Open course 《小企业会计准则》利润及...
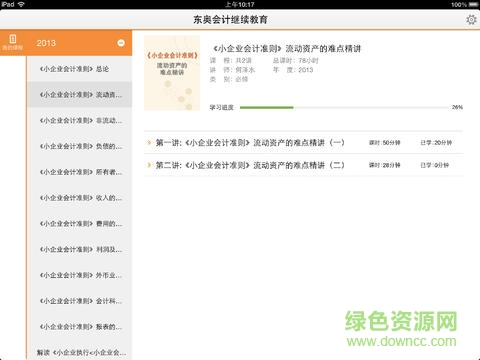Image resolution: width=480 pixels, height=360 pixels. [80, 249]
